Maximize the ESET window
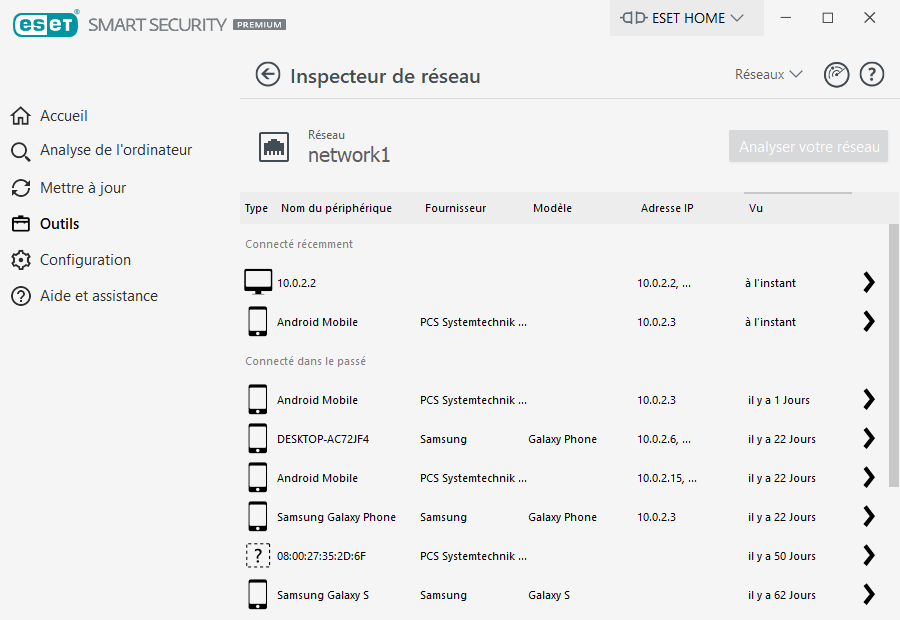Image resolution: width=900 pixels, height=620 pixels. coord(828,18)
